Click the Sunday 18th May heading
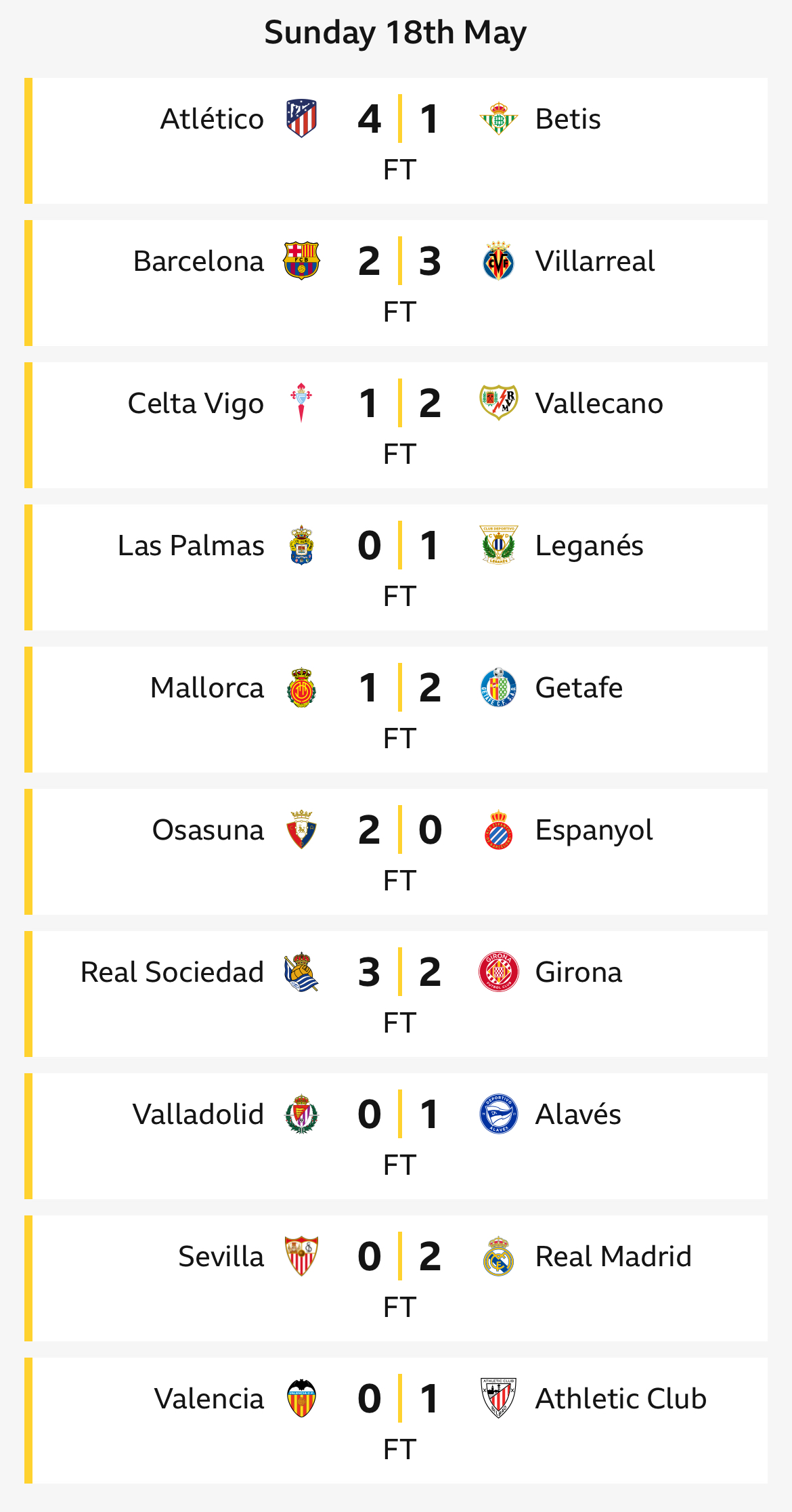The image size is (792, 1512). pyautogui.click(x=395, y=33)
